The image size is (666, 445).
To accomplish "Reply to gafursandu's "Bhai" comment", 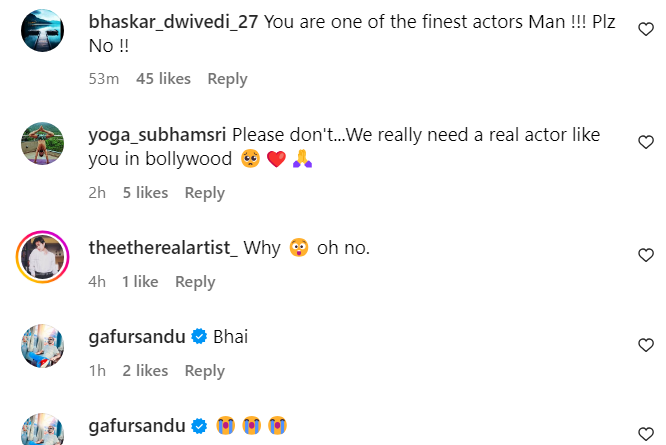I will 204,371.
